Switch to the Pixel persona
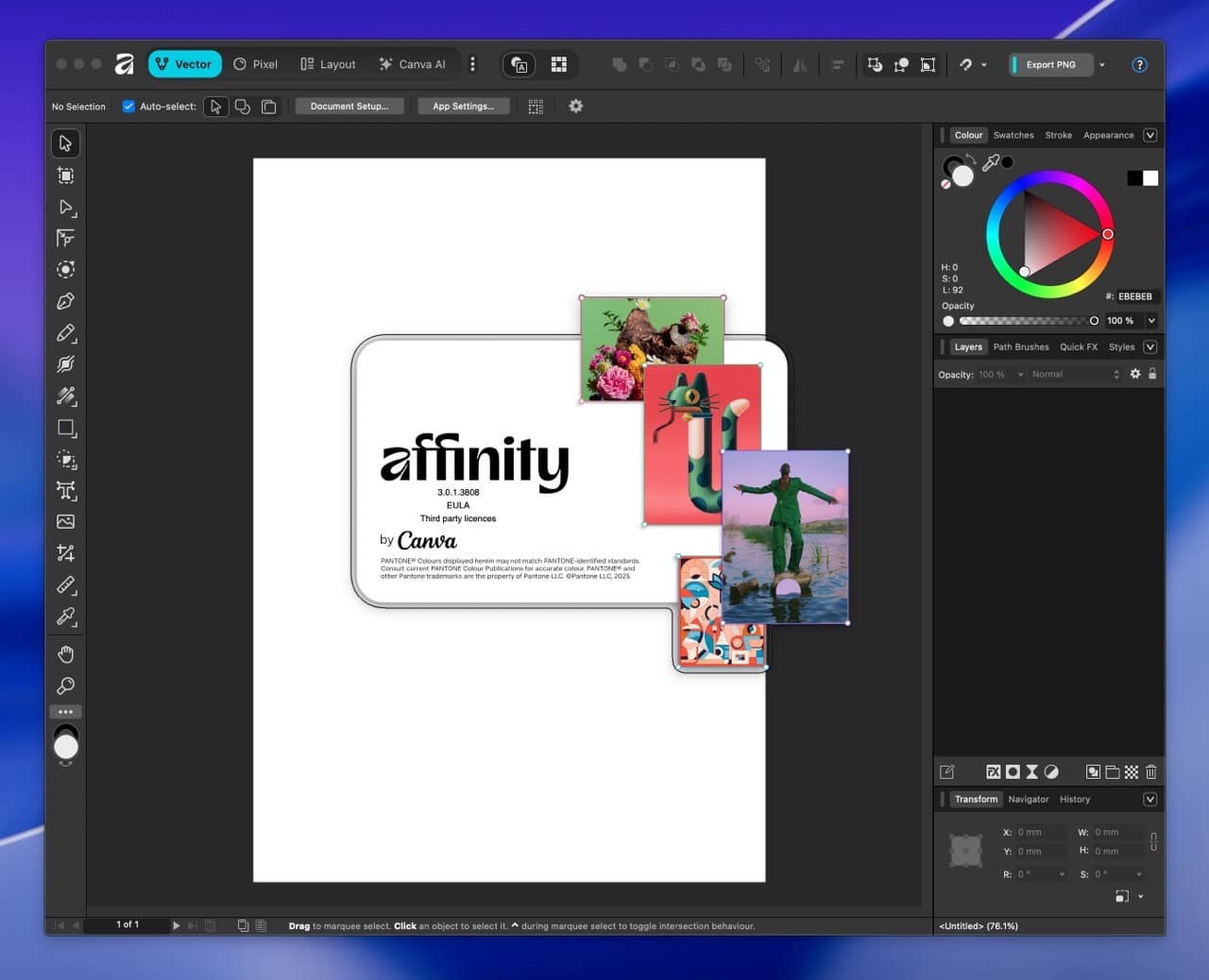1209x980 pixels. [x=255, y=63]
